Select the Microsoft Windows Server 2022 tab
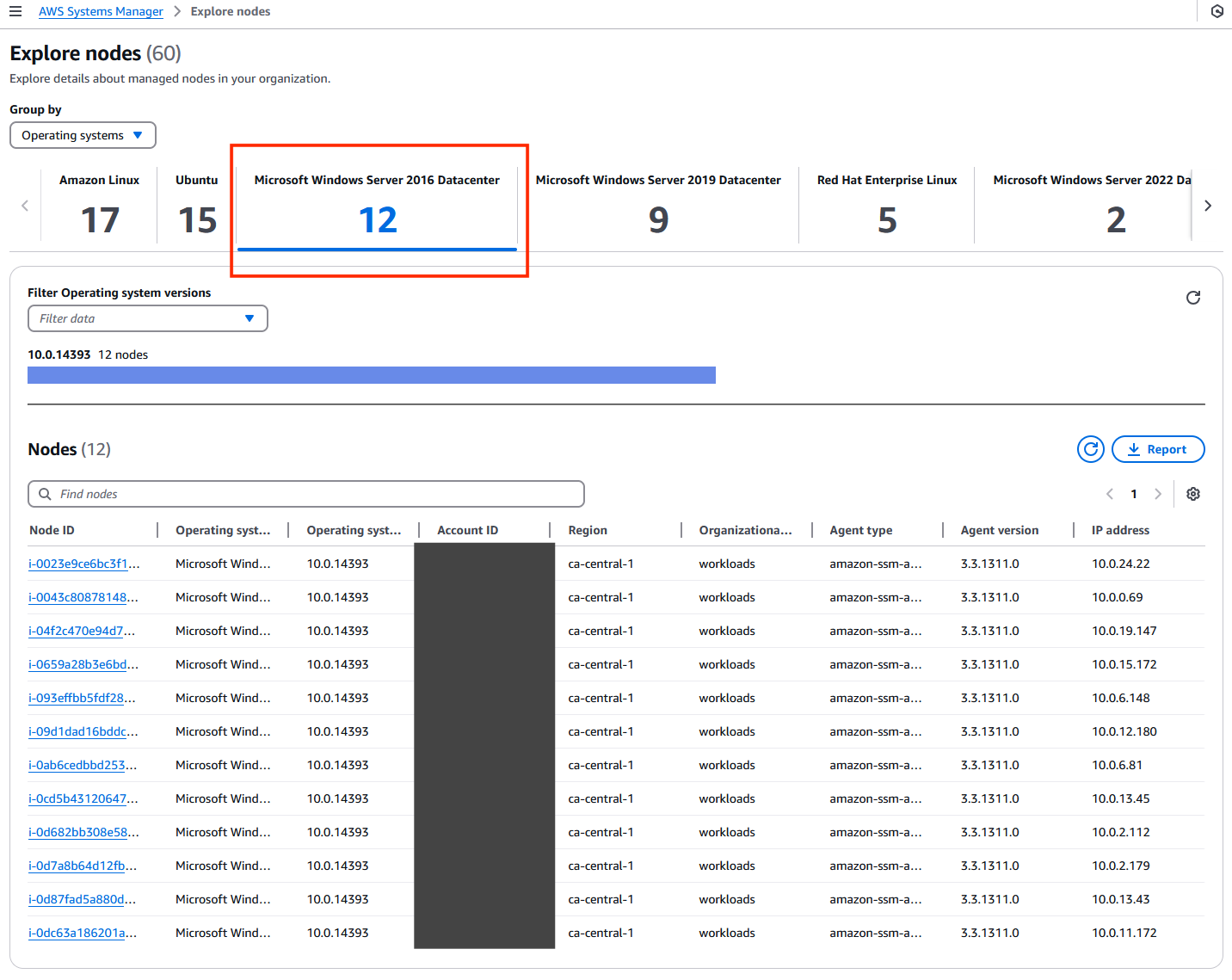Image resolution: width=1232 pixels, height=980 pixels. tap(1084, 206)
